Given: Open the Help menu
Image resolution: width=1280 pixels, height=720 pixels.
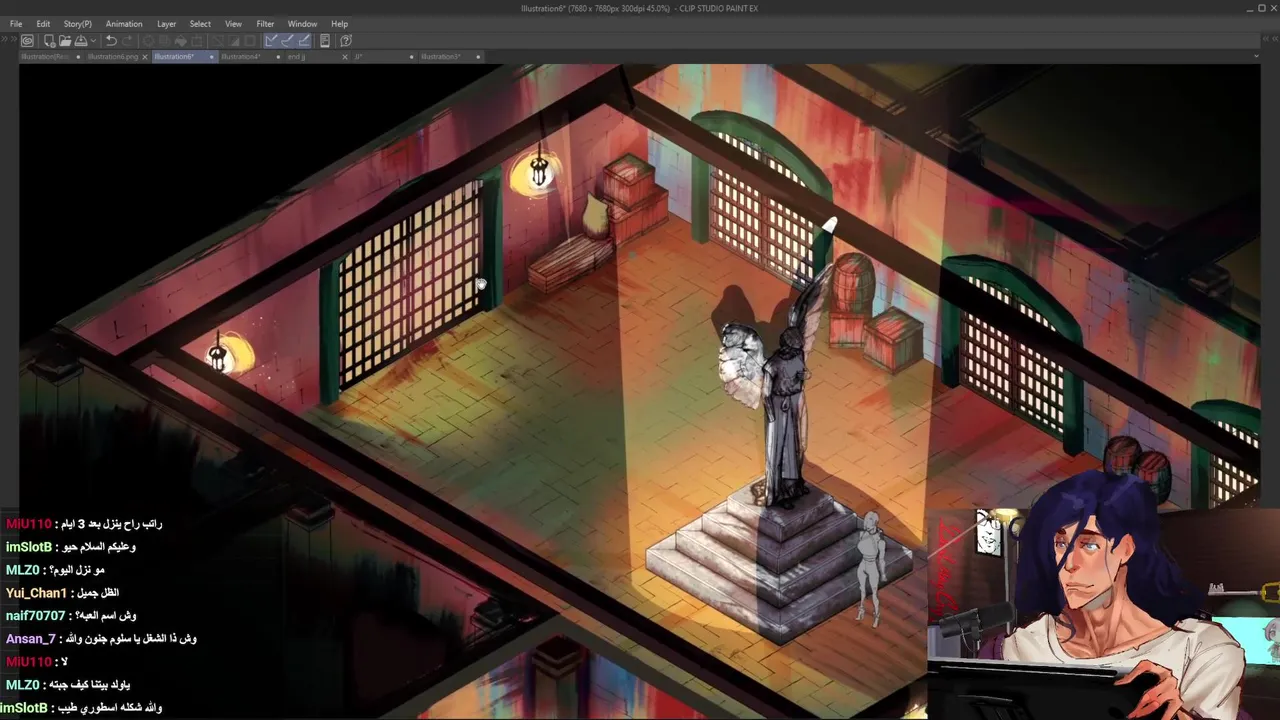Looking at the screenshot, I should click(x=340, y=24).
